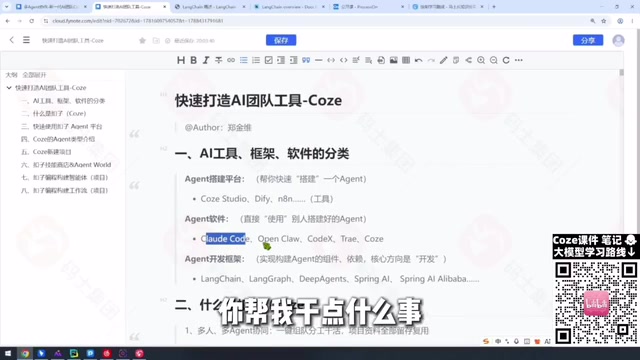The width and height of the screenshot is (640, 360).
Task: Select the Heading format icon
Action: [181, 60]
